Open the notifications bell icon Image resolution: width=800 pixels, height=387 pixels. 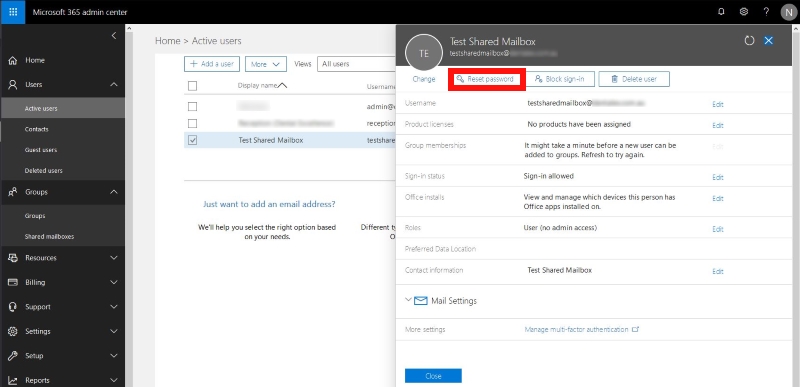tap(721, 12)
